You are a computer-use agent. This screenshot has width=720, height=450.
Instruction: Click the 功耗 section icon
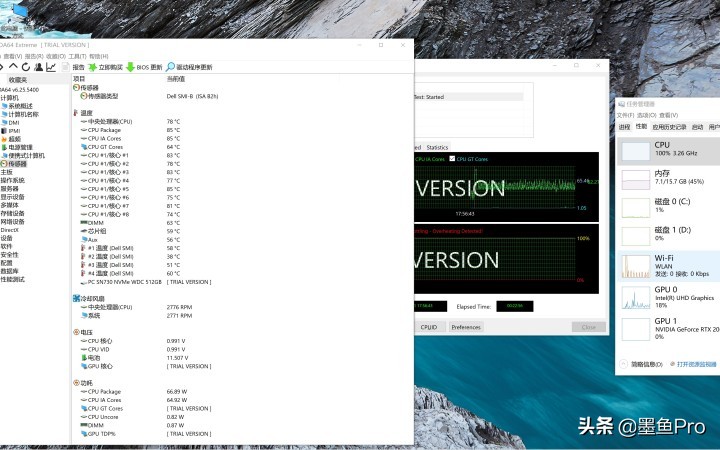pos(76,383)
